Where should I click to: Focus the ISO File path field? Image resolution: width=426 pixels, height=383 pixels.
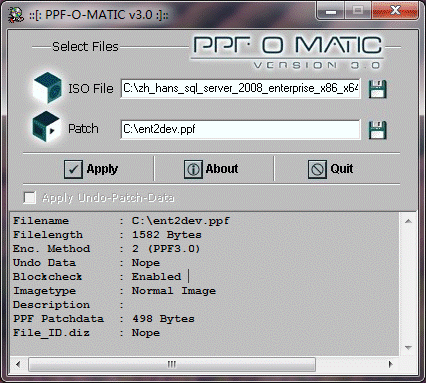[240, 88]
